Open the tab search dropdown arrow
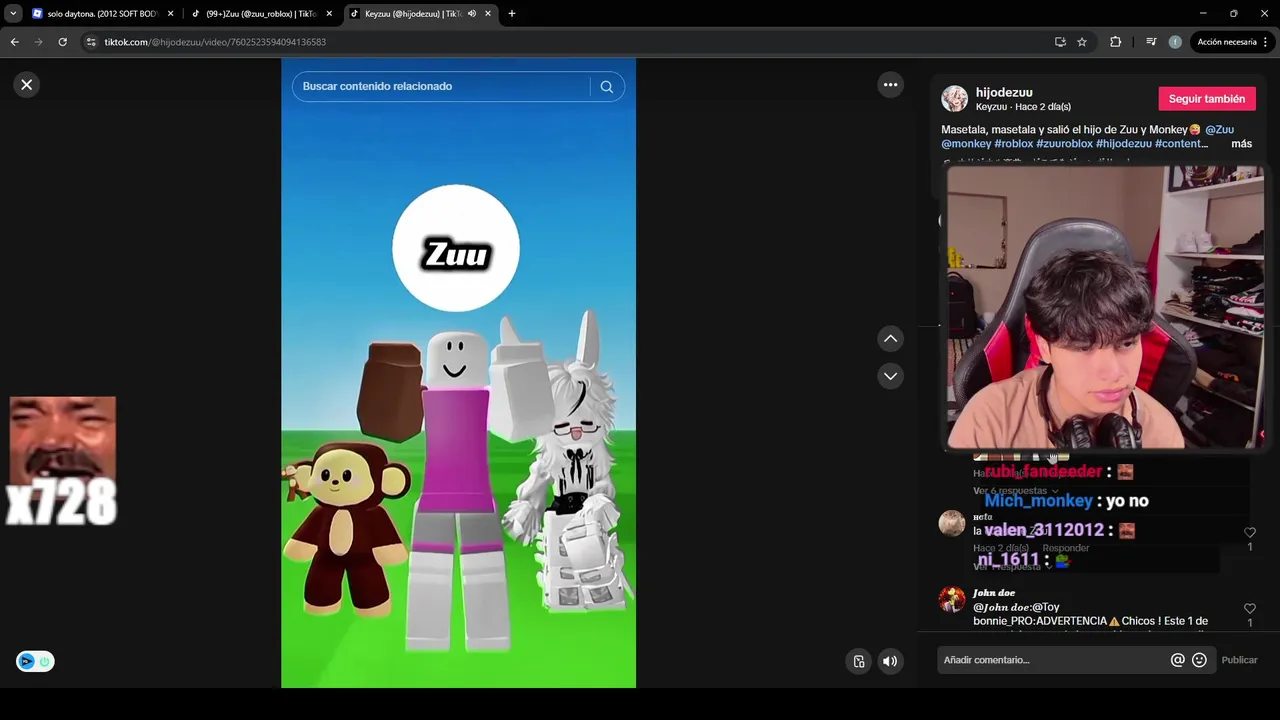 tap(13, 14)
